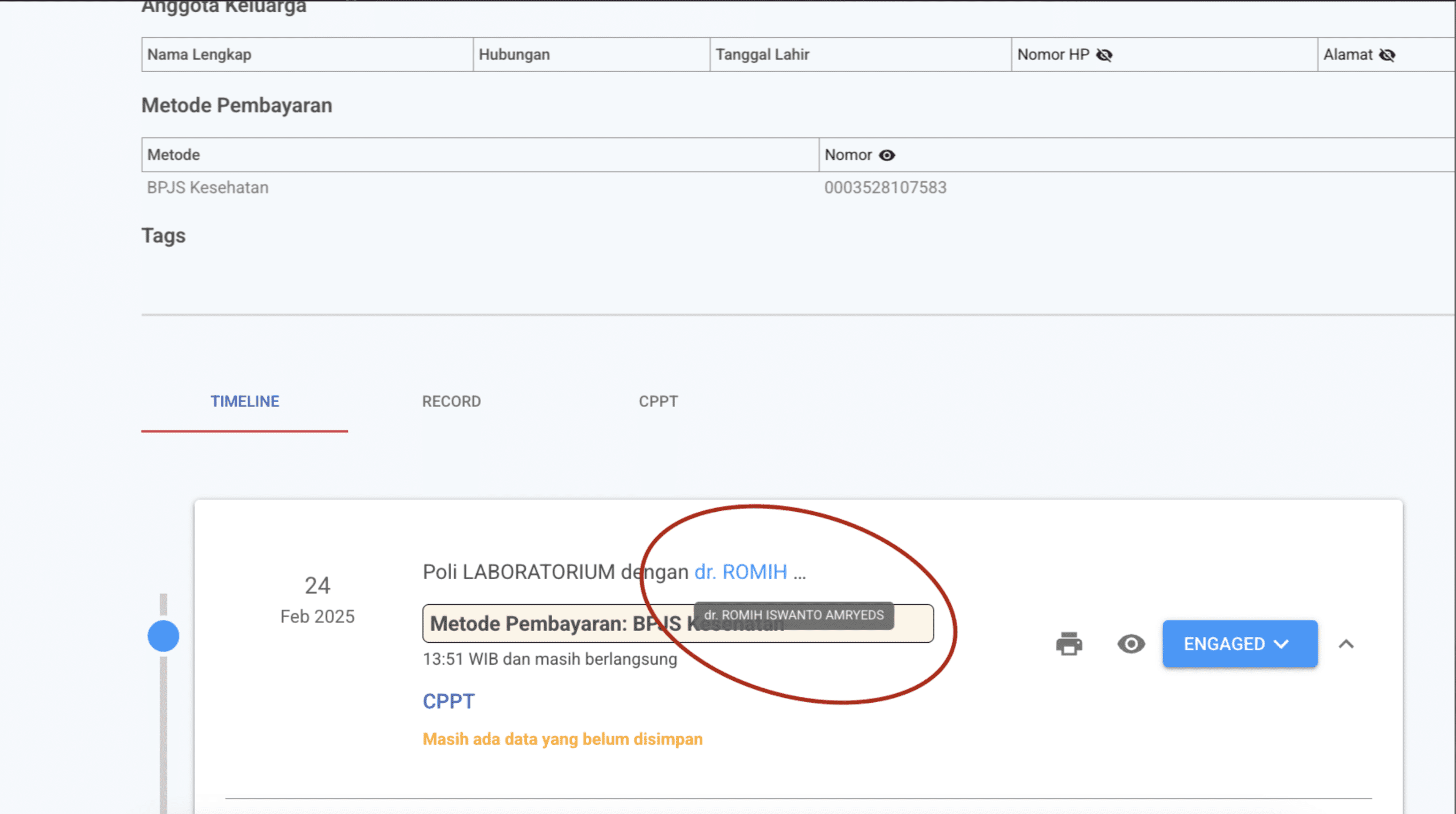Click the Tanggal Lahir column header

pyautogui.click(x=762, y=55)
